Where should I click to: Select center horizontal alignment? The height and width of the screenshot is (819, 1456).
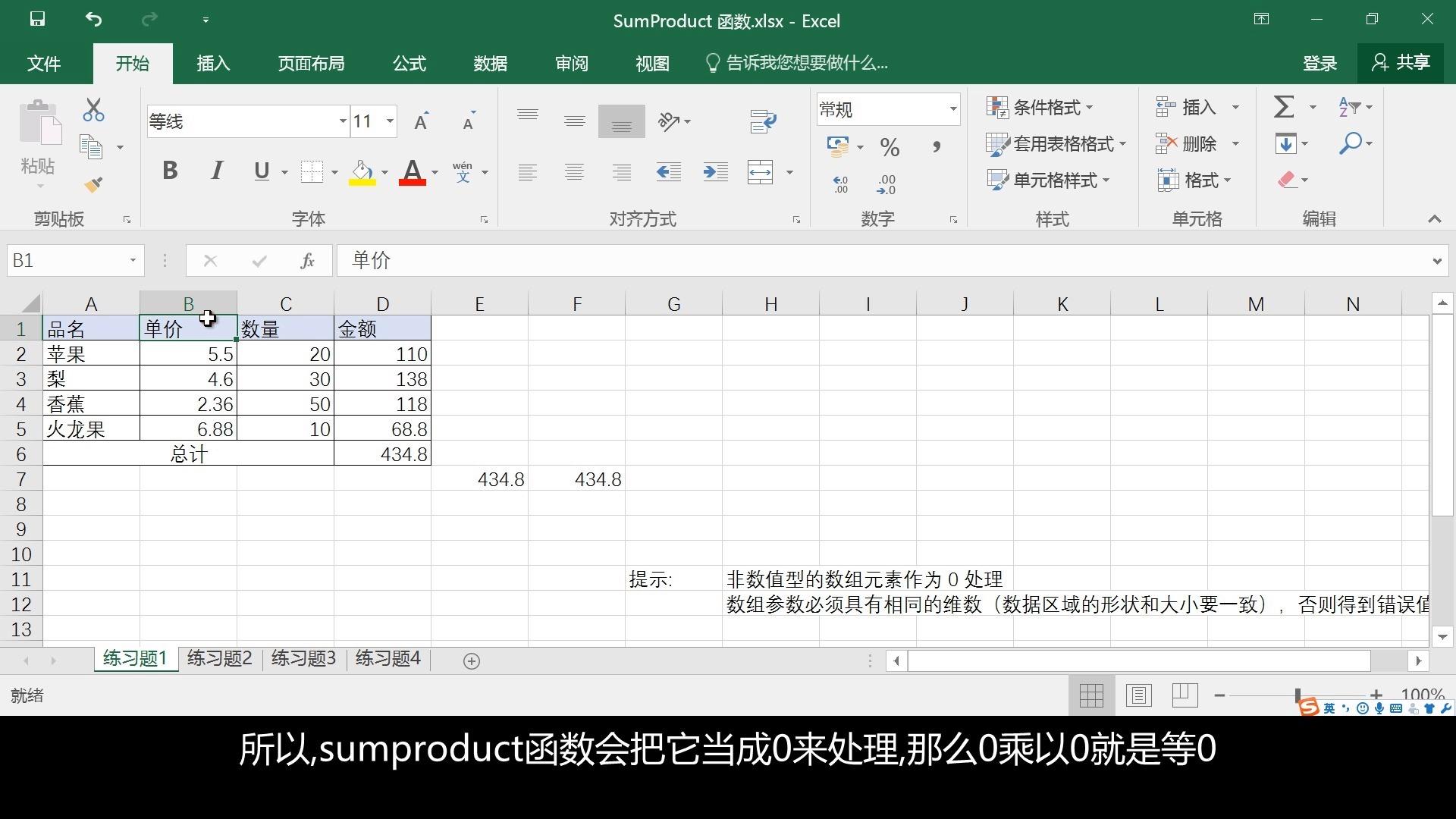click(x=575, y=172)
